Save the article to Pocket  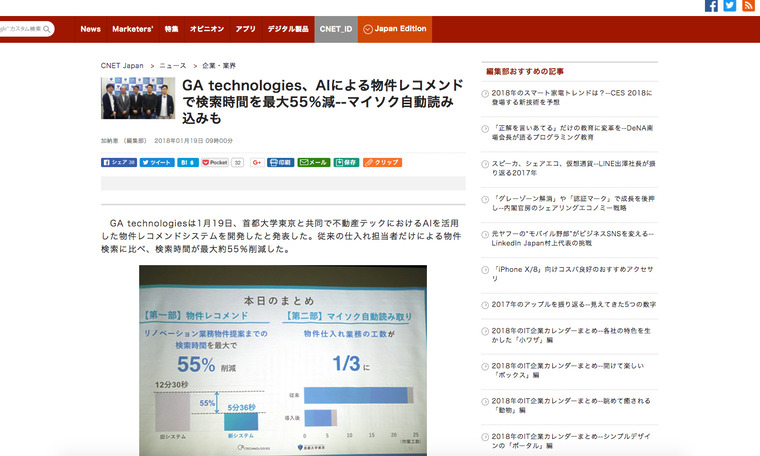[215, 162]
